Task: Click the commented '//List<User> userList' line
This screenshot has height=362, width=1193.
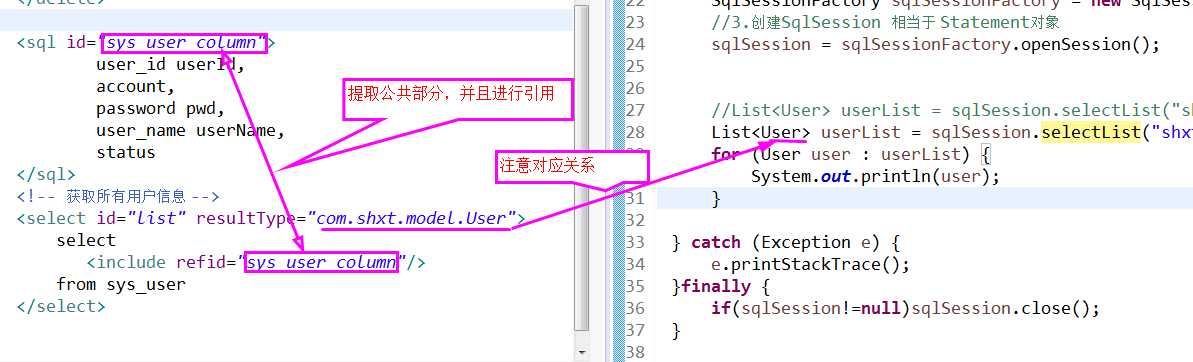Action: (951, 110)
